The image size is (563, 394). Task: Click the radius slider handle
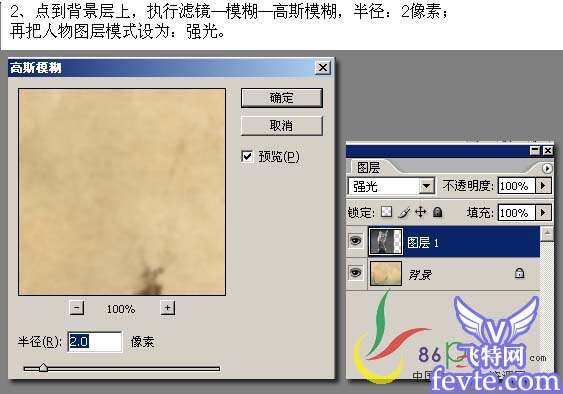43,367
